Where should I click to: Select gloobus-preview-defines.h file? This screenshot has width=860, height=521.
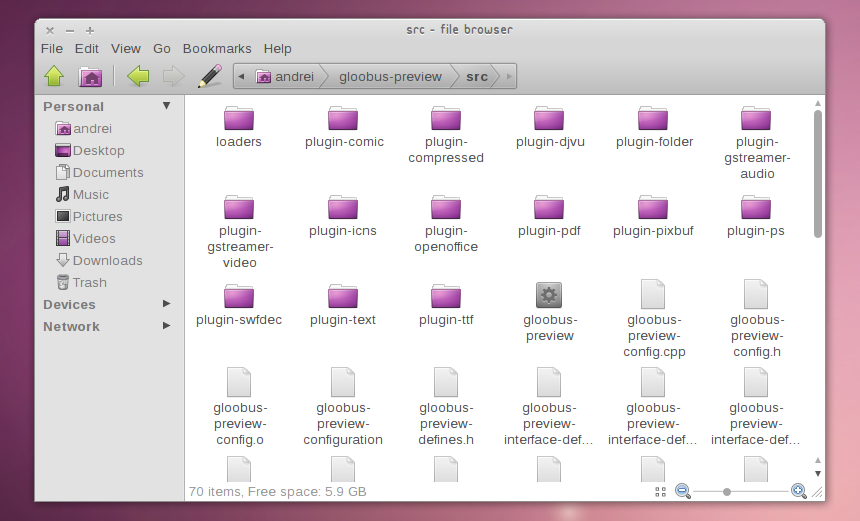446,407
